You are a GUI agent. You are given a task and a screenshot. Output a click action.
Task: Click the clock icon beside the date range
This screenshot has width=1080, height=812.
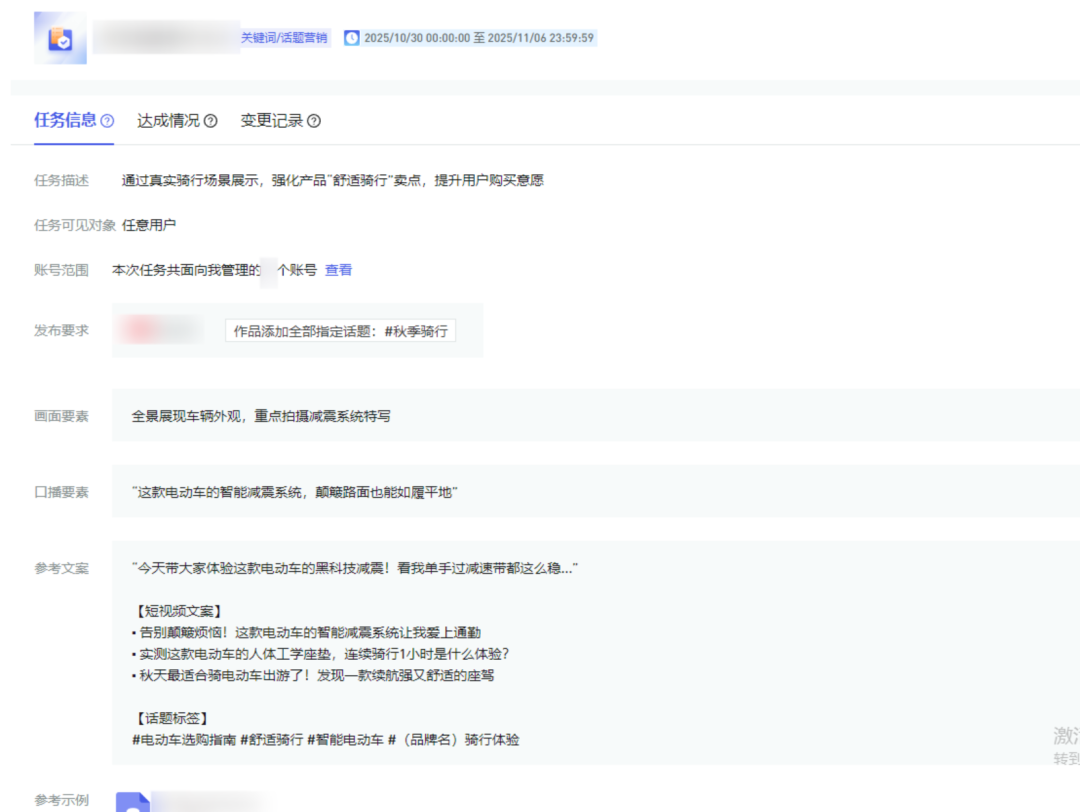tap(351, 38)
